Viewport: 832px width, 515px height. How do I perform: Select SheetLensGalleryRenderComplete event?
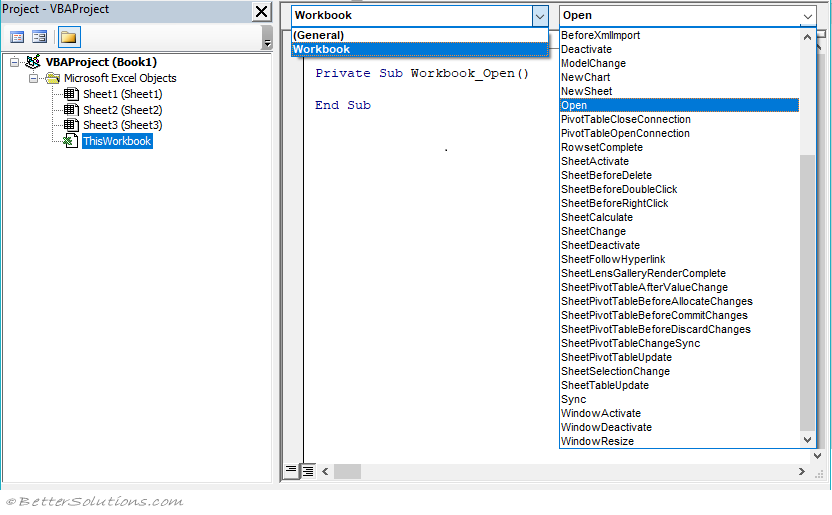[x=679, y=274]
